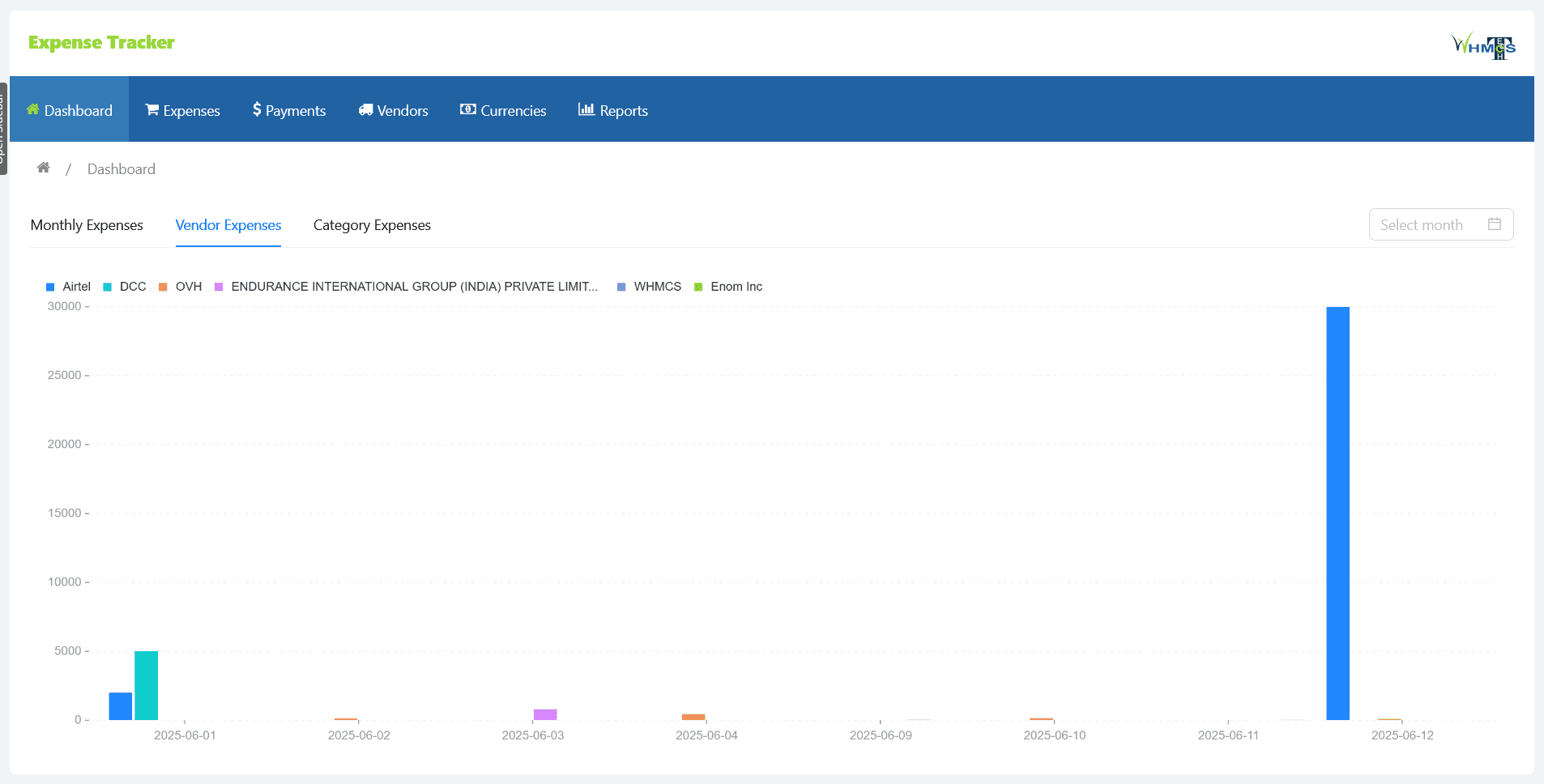
Task: Click the Enom Inc green legend swatch
Action: [698, 287]
